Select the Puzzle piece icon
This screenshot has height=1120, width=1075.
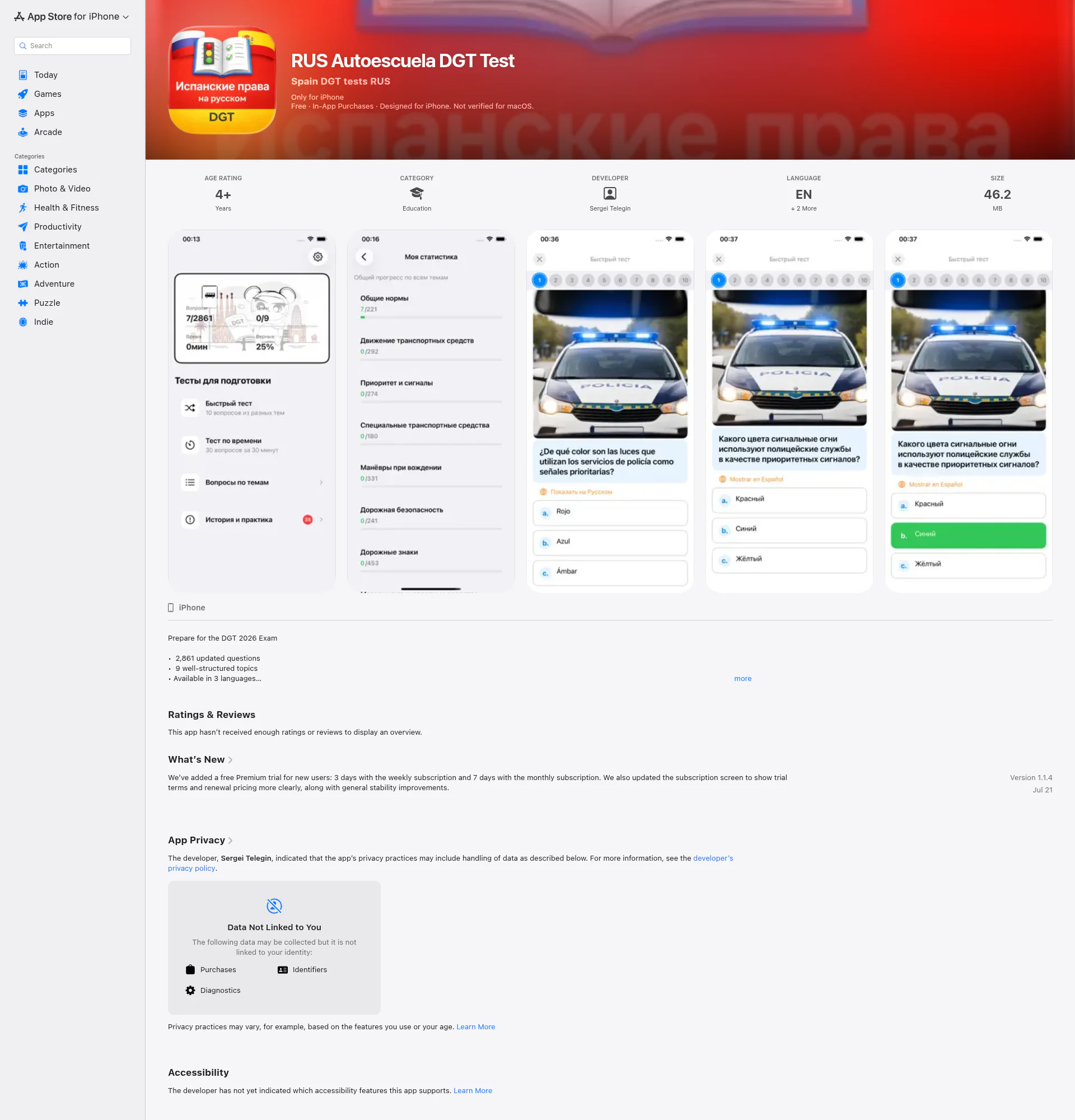(23, 303)
